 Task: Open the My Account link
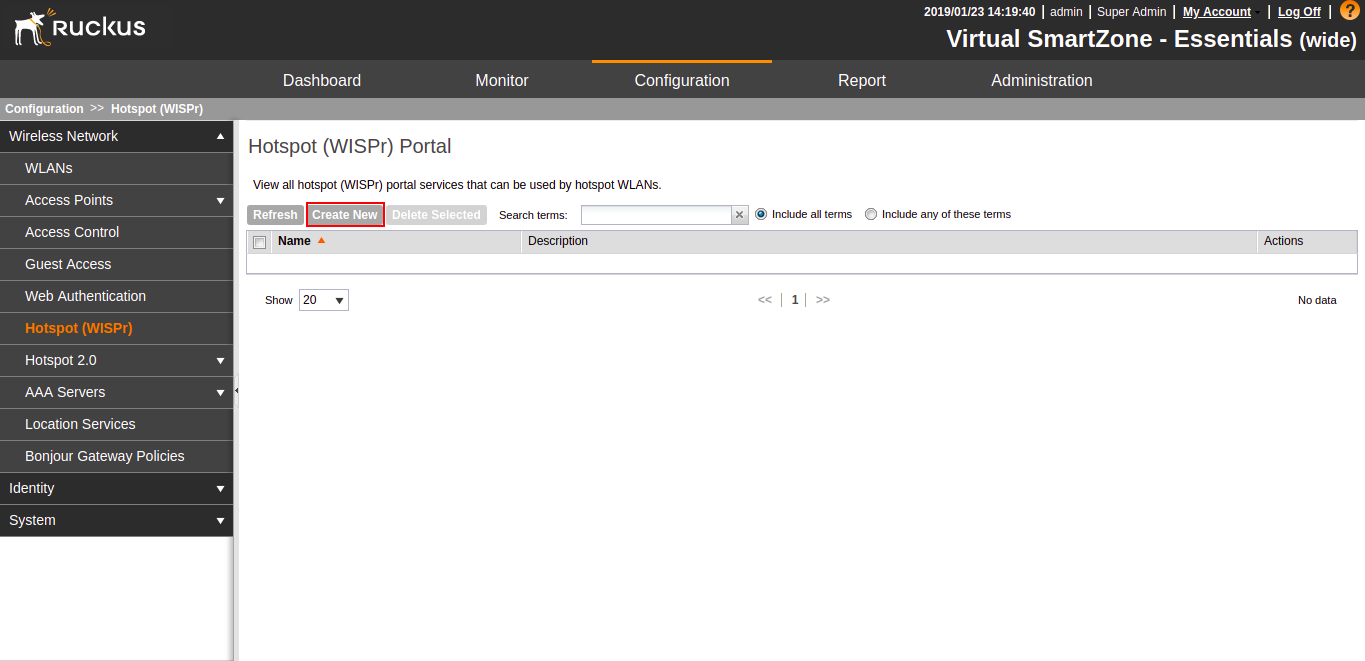[1217, 12]
